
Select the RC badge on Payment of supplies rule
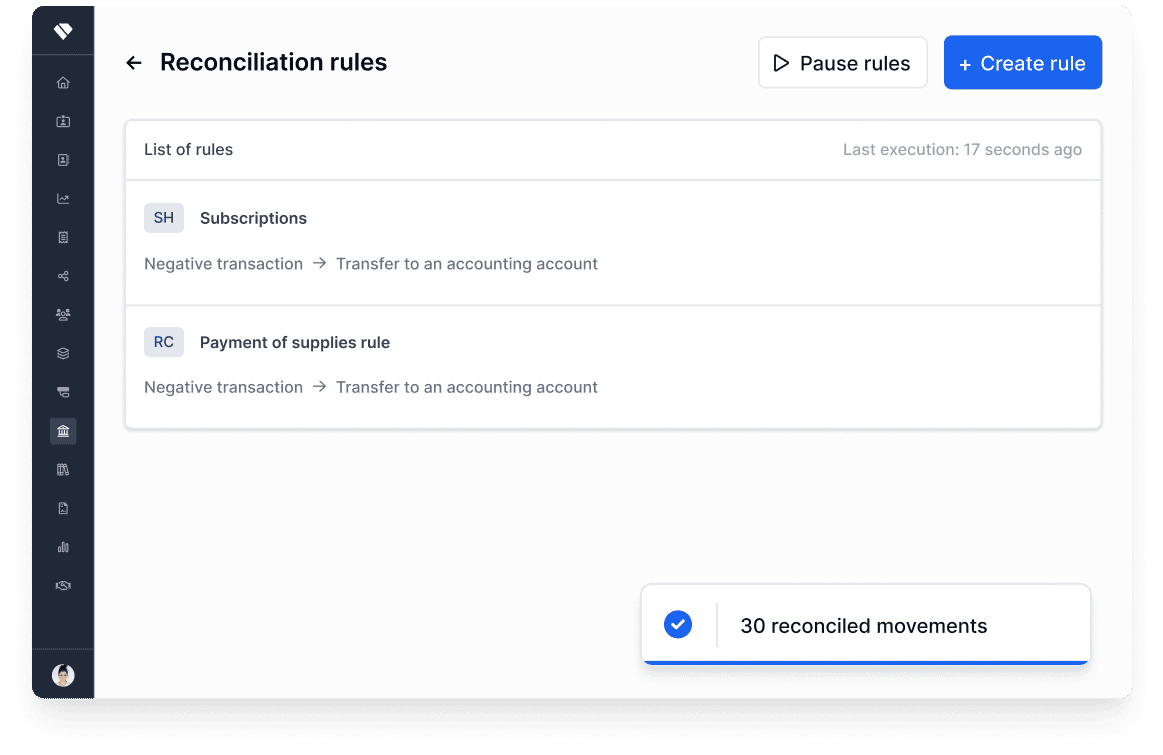[x=164, y=341]
